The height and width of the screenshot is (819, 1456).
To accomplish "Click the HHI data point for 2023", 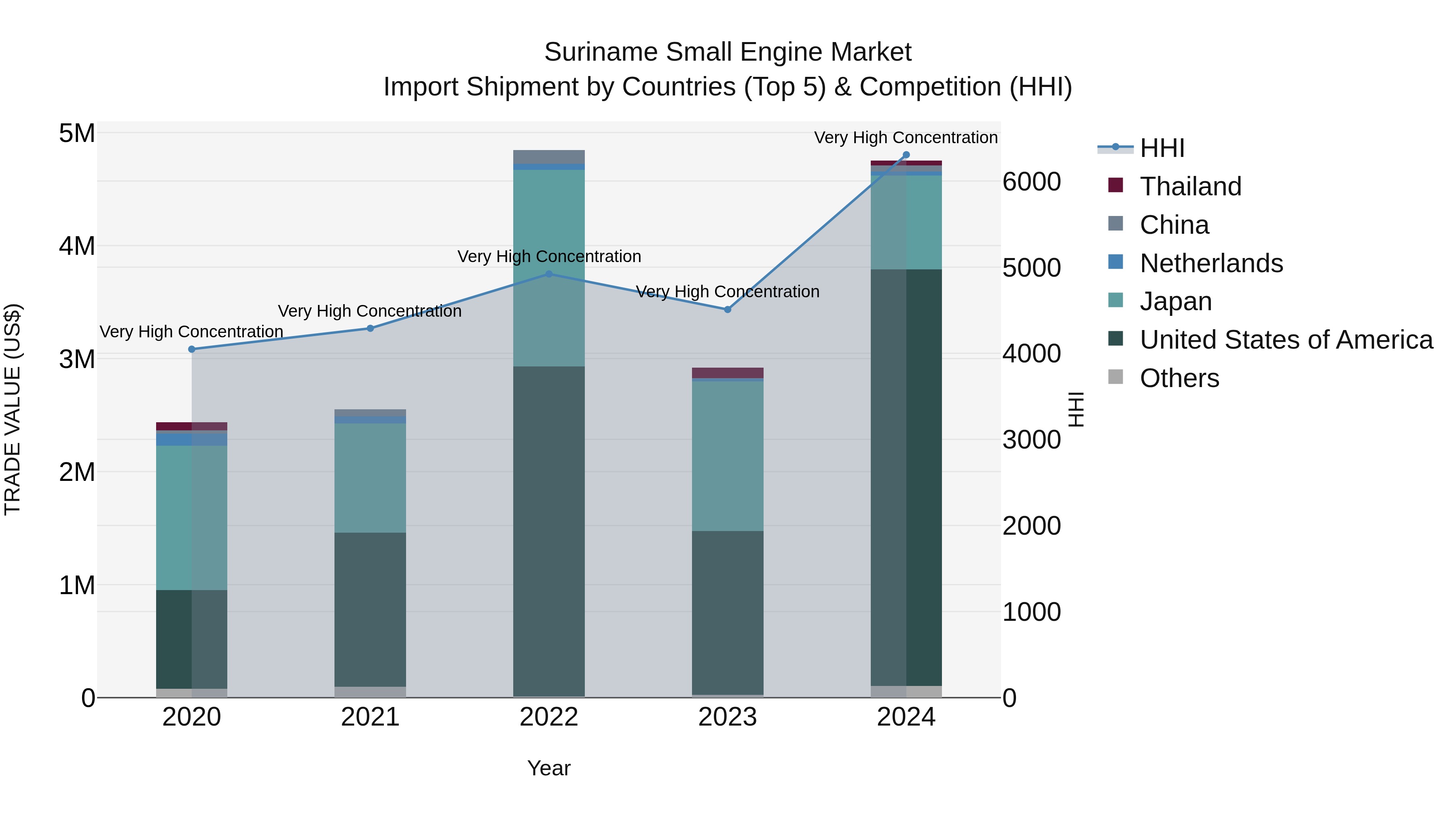I will (728, 310).
